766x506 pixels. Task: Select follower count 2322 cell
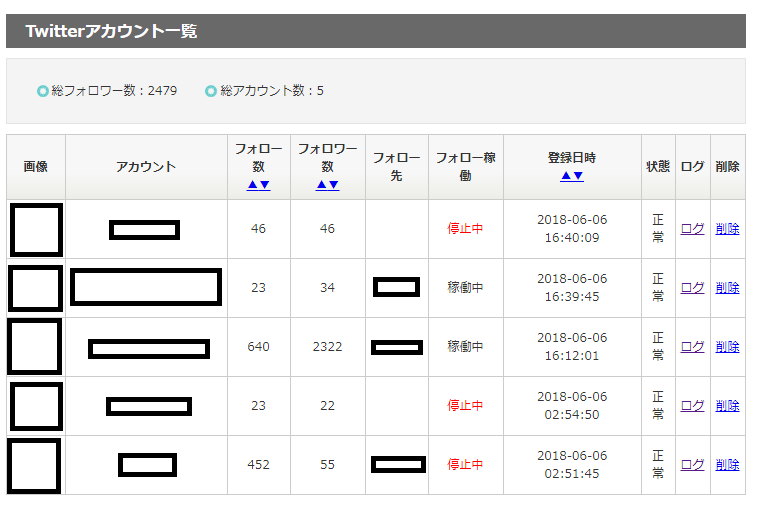coord(327,347)
